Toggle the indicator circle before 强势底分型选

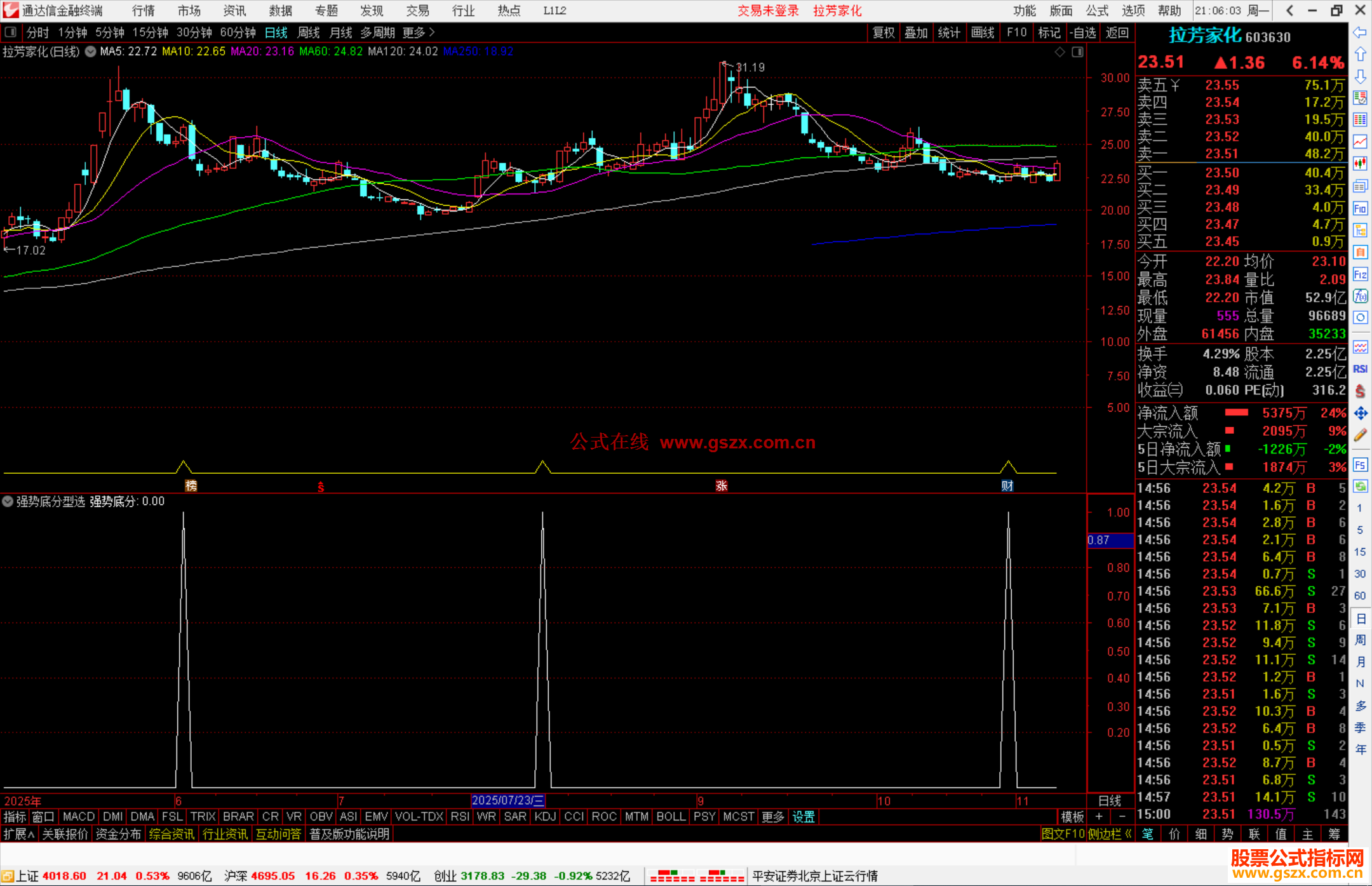8,502
